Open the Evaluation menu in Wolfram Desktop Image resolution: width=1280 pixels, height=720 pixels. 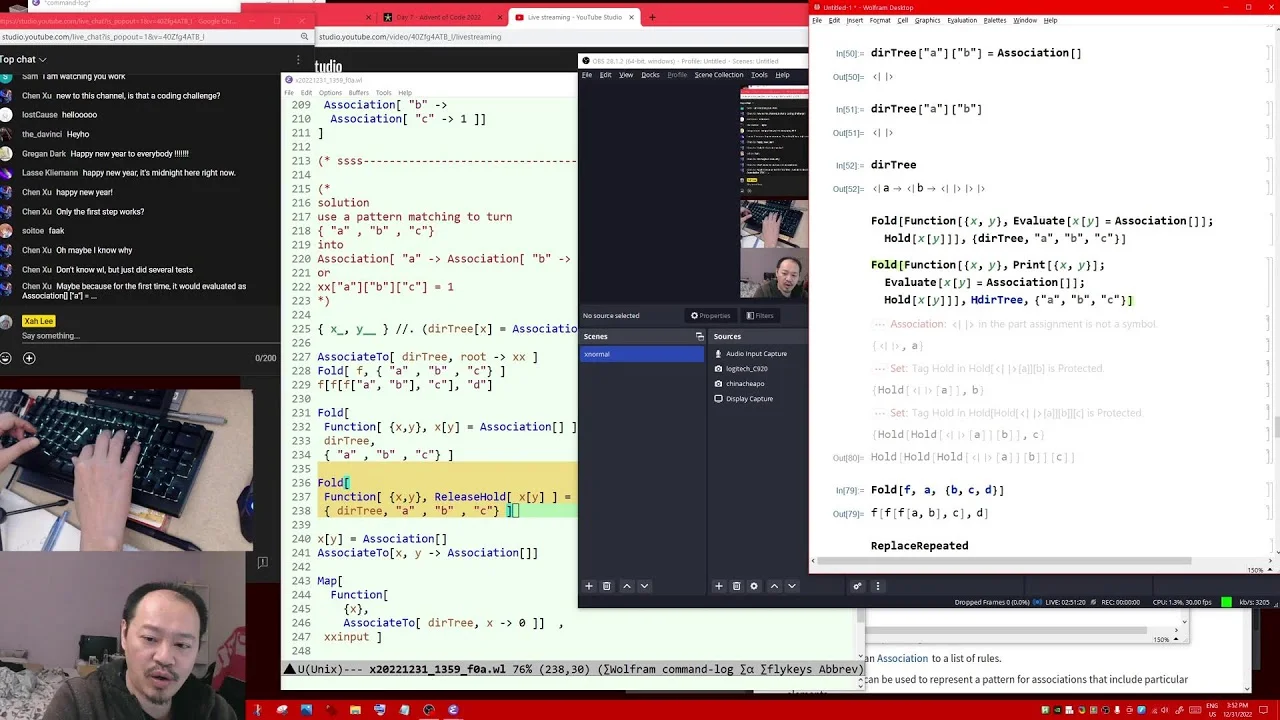(962, 20)
